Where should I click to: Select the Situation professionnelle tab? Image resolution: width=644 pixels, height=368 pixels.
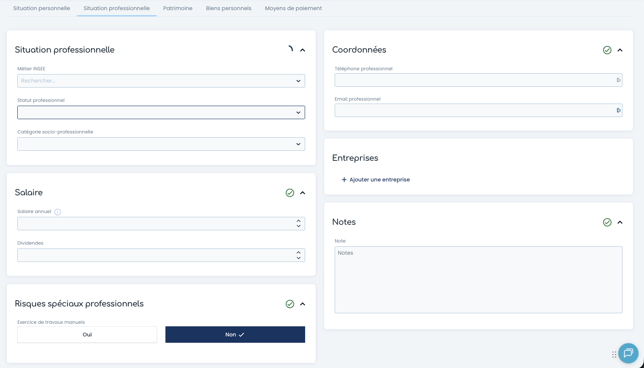(x=117, y=8)
